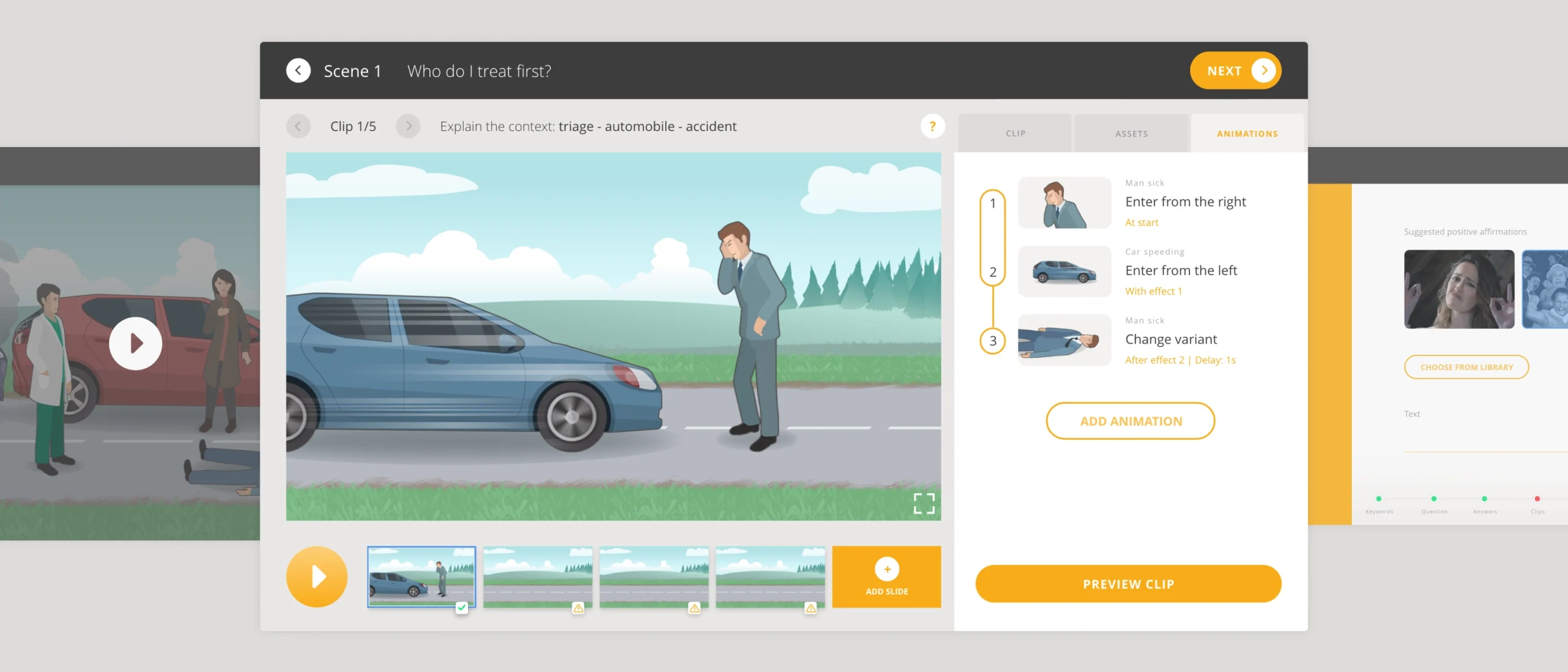Click the PREVIEW CLIP button
Image resolution: width=1568 pixels, height=672 pixels.
(1128, 584)
